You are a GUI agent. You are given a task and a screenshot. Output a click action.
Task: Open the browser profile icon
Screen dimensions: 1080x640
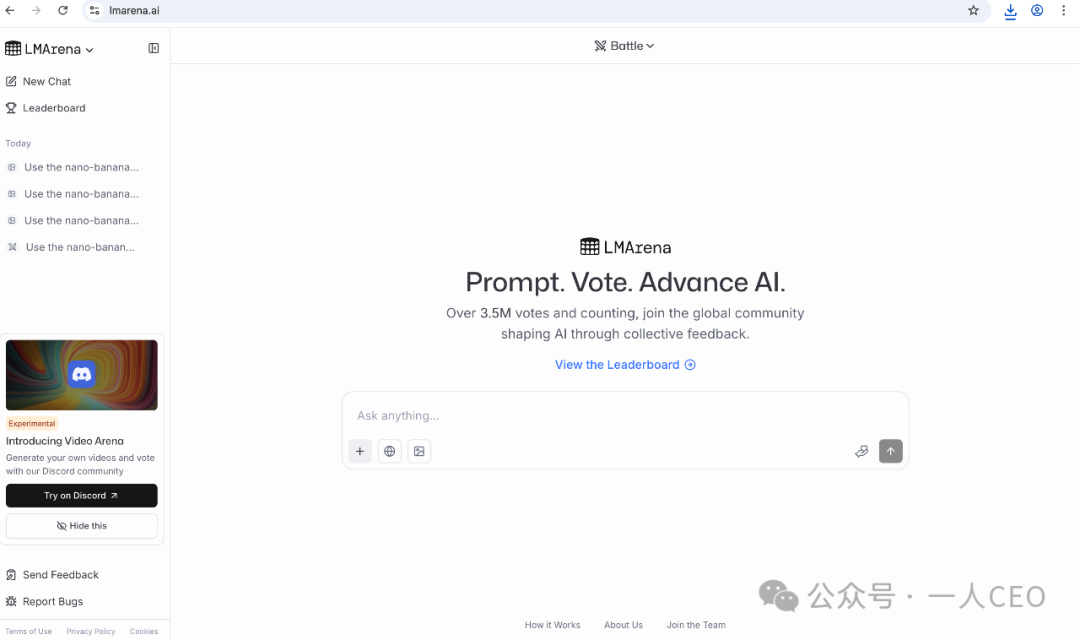(x=1037, y=10)
